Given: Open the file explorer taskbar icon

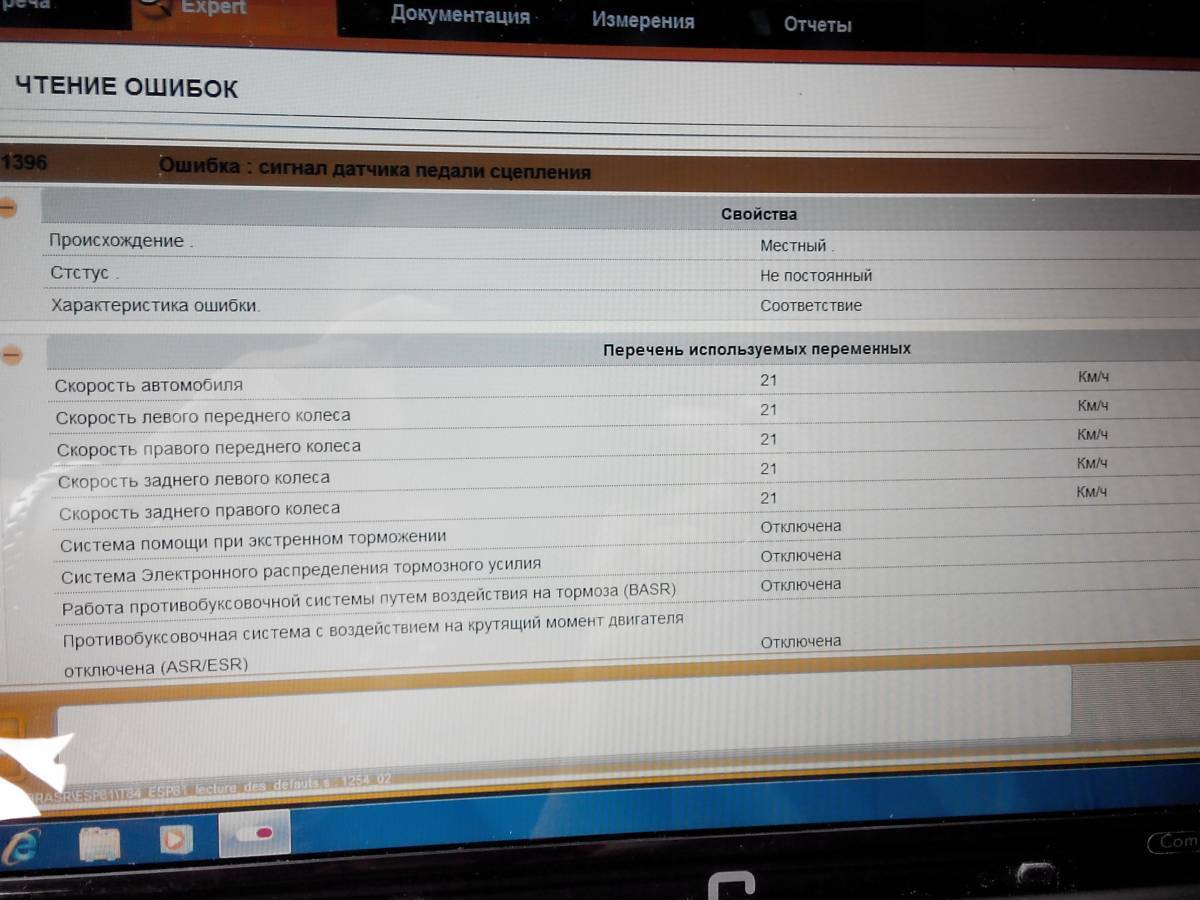Looking at the screenshot, I should tap(99, 843).
